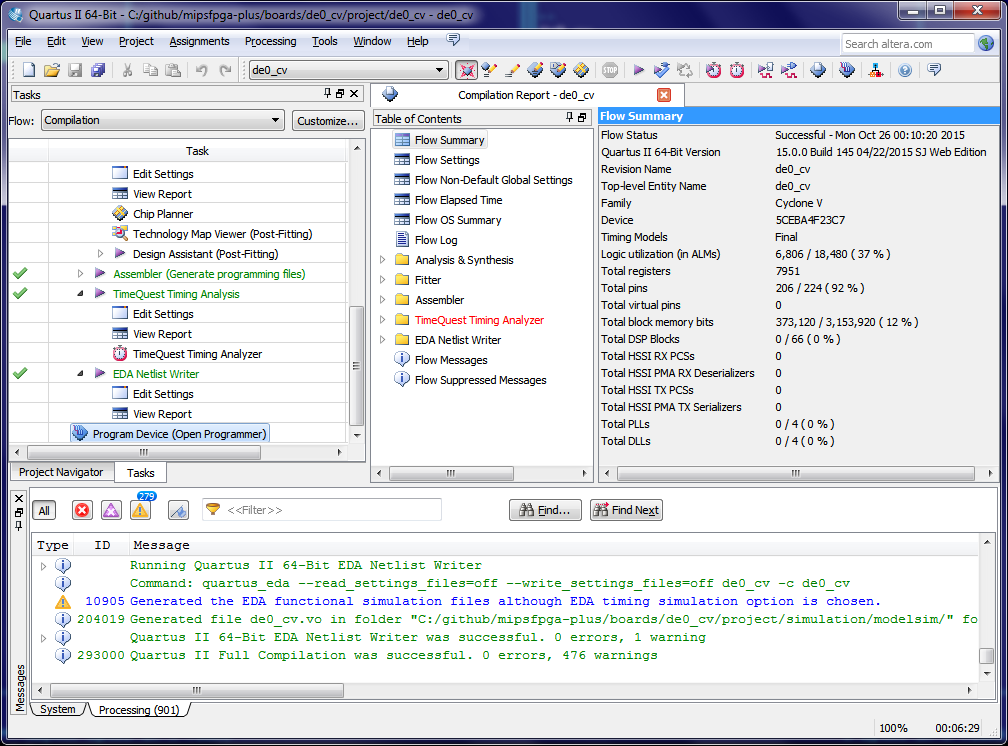This screenshot has width=1008, height=746.
Task: Open the Programmer from the toolbar
Action: pos(847,70)
